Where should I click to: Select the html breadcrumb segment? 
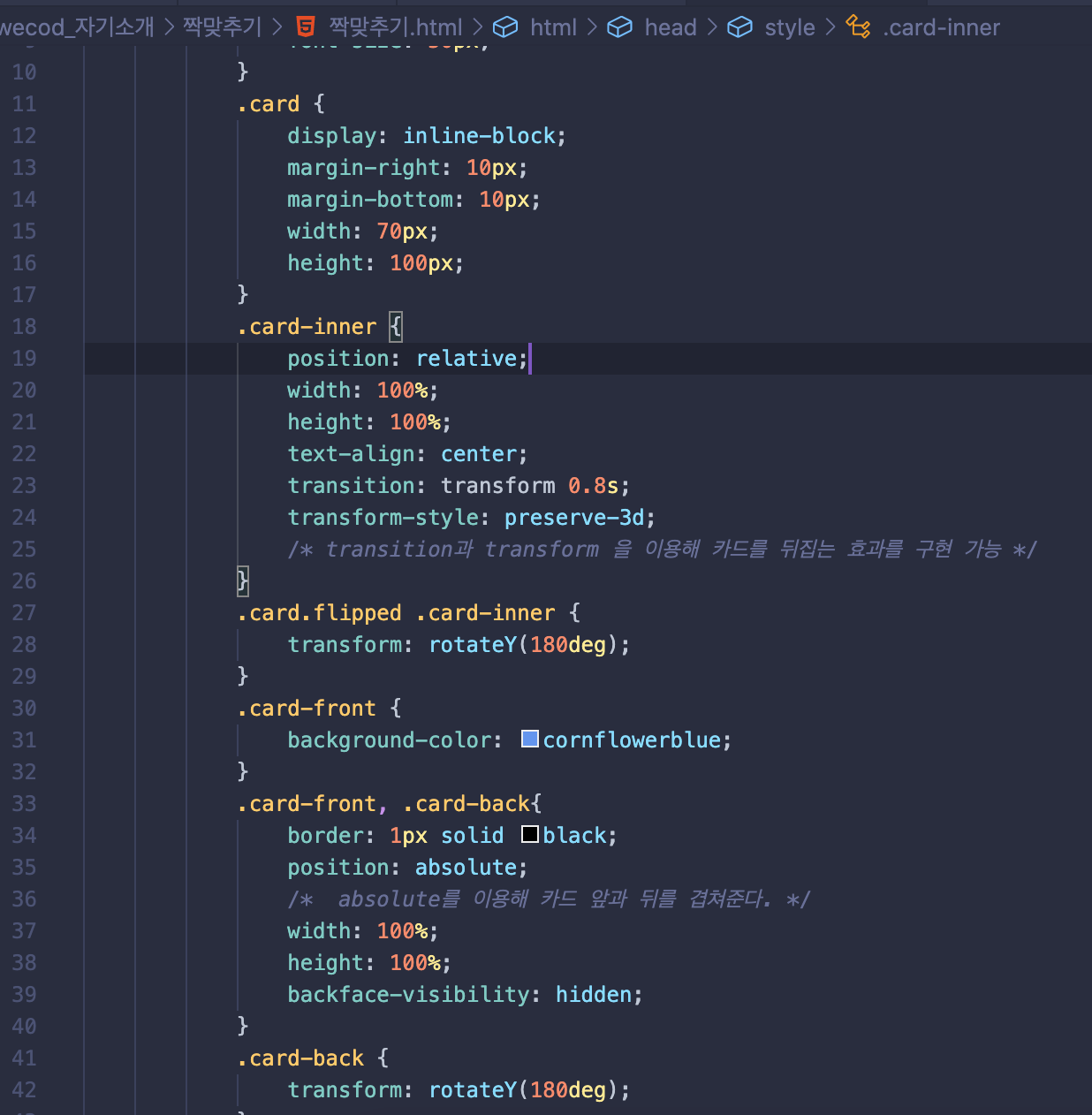[x=553, y=27]
